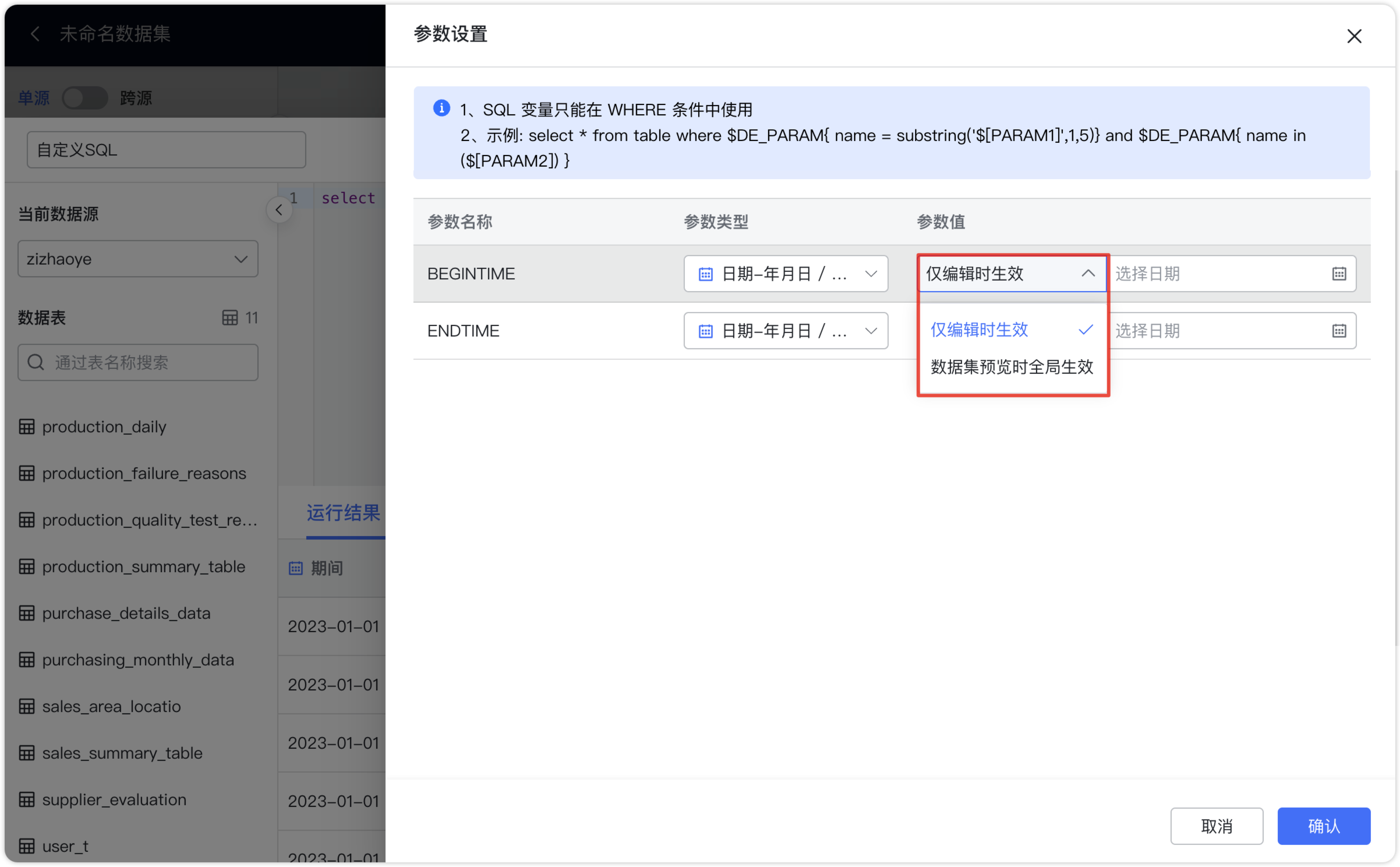Image resolution: width=1400 pixels, height=867 pixels.
Task: Click the search icon in the table search box
Action: (36, 362)
